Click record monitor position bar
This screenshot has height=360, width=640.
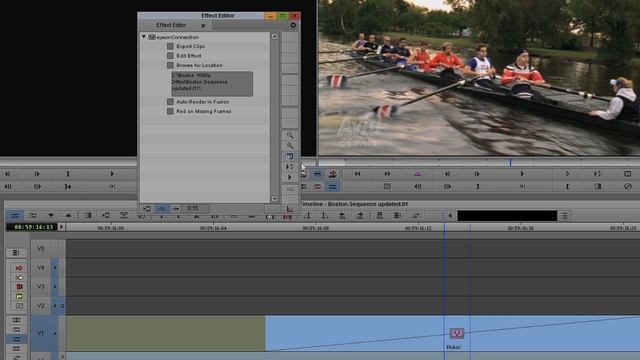coord(479,162)
